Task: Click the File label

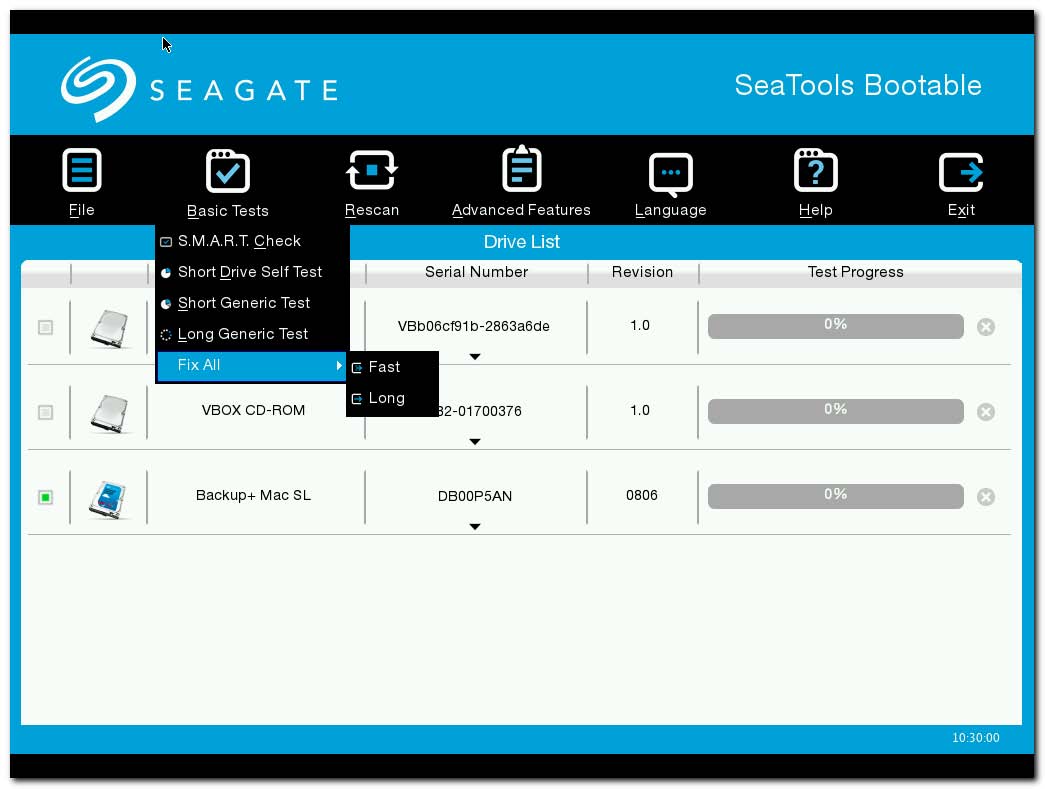Action: tap(81, 210)
